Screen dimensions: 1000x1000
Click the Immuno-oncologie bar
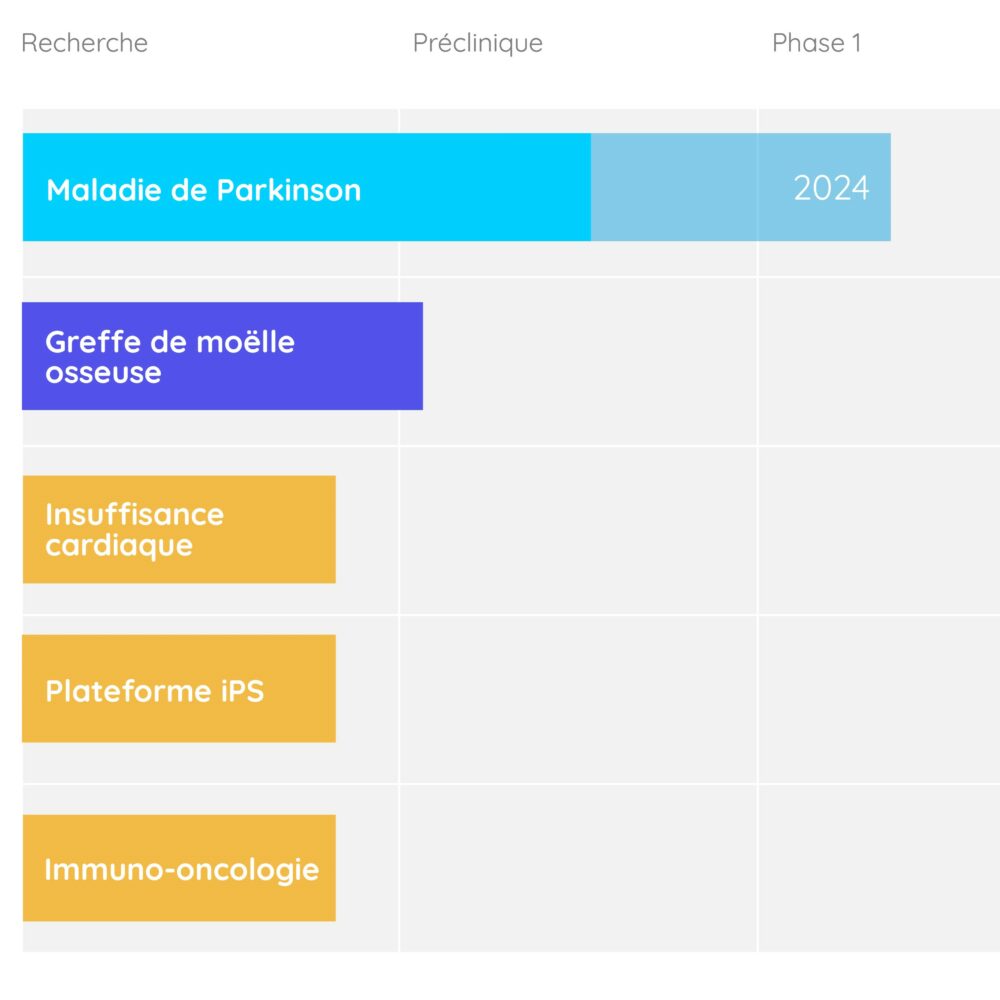point(179,868)
